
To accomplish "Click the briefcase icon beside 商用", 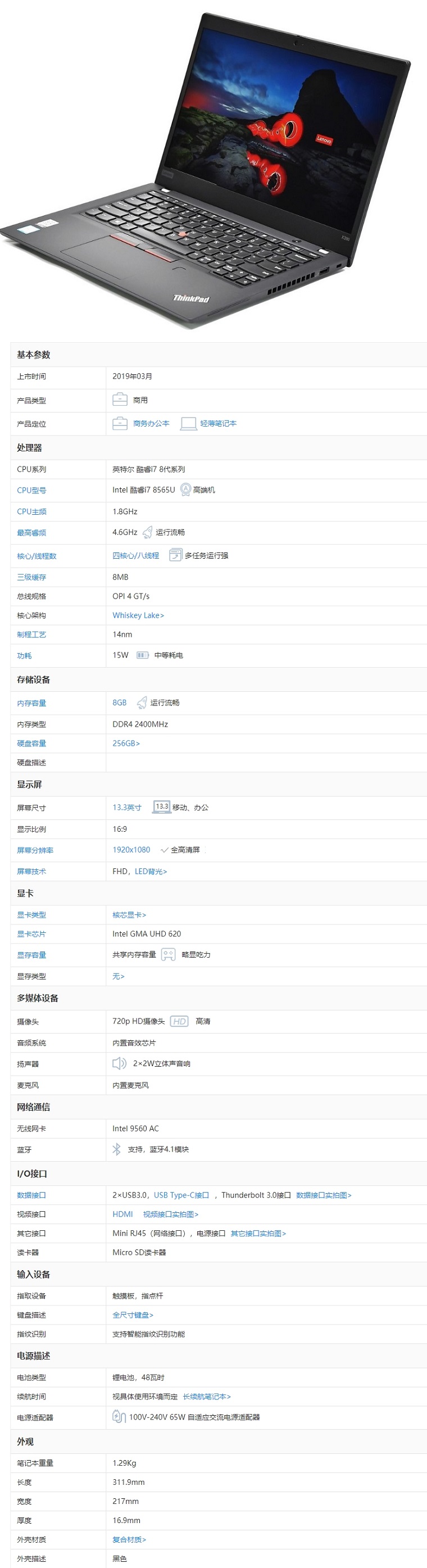I will point(120,399).
